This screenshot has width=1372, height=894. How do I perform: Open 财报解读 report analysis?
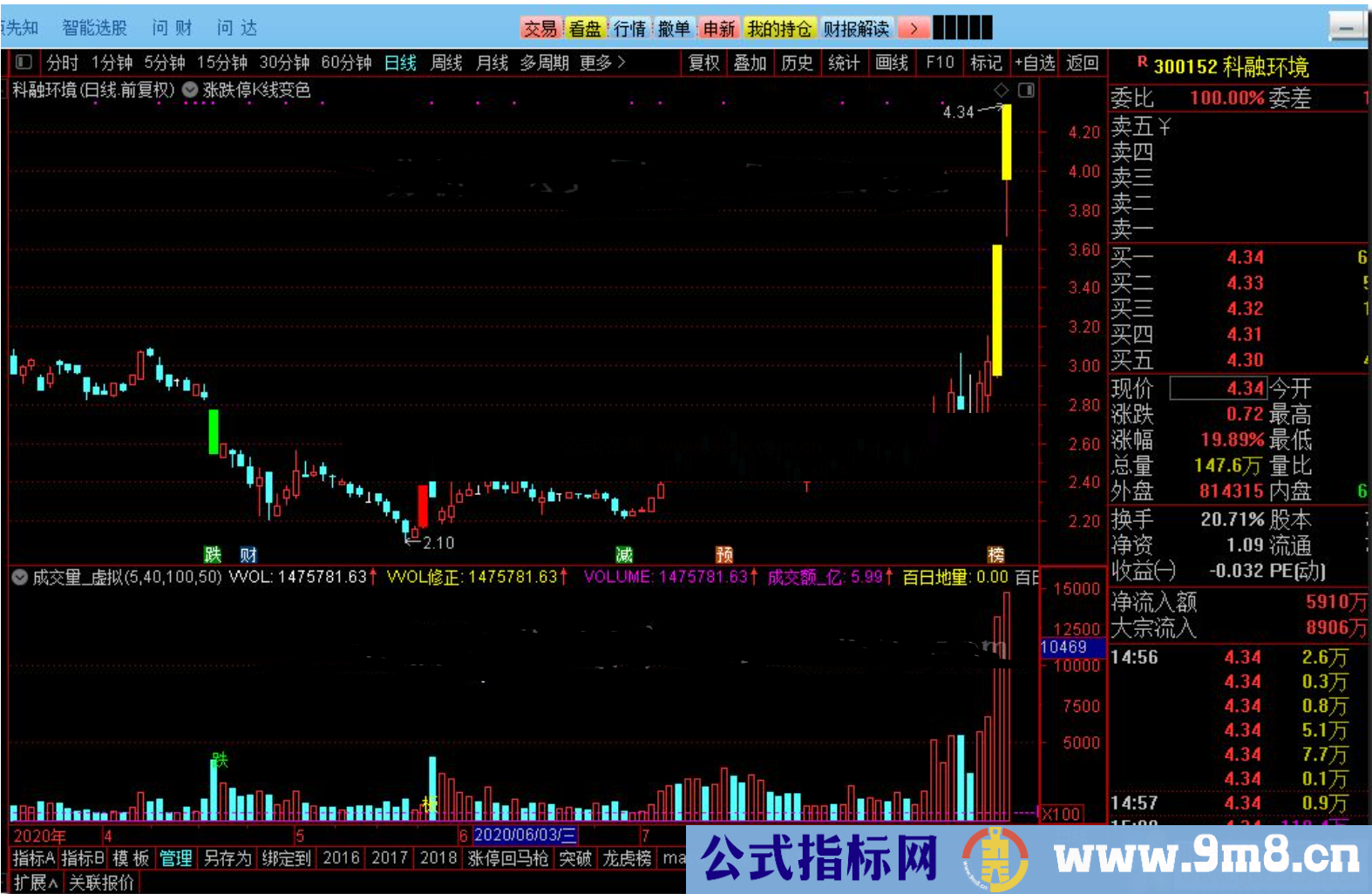[x=856, y=29]
